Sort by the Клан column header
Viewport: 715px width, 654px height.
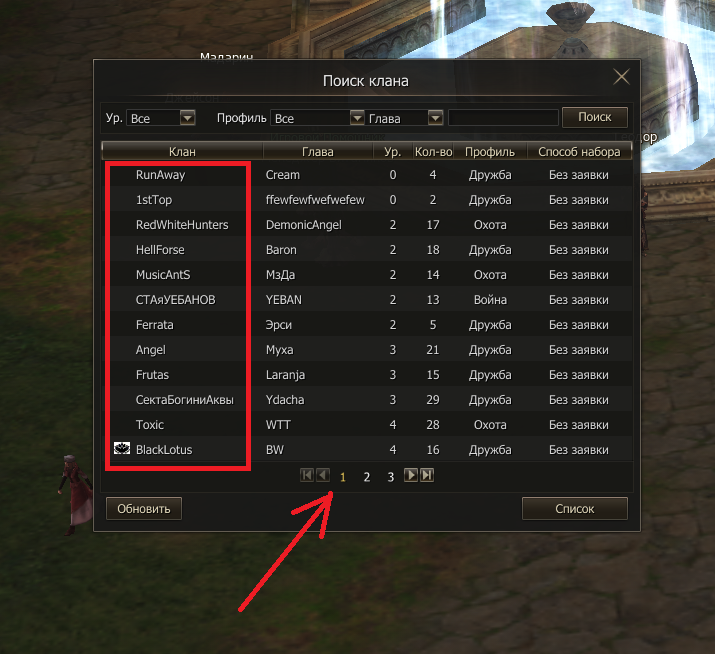(x=182, y=151)
